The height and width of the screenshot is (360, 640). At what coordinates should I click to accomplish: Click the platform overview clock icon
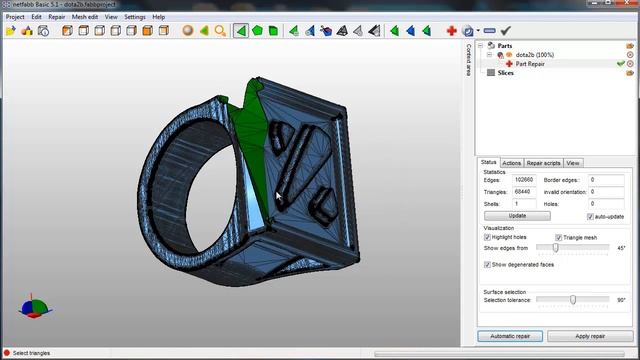tap(43, 31)
